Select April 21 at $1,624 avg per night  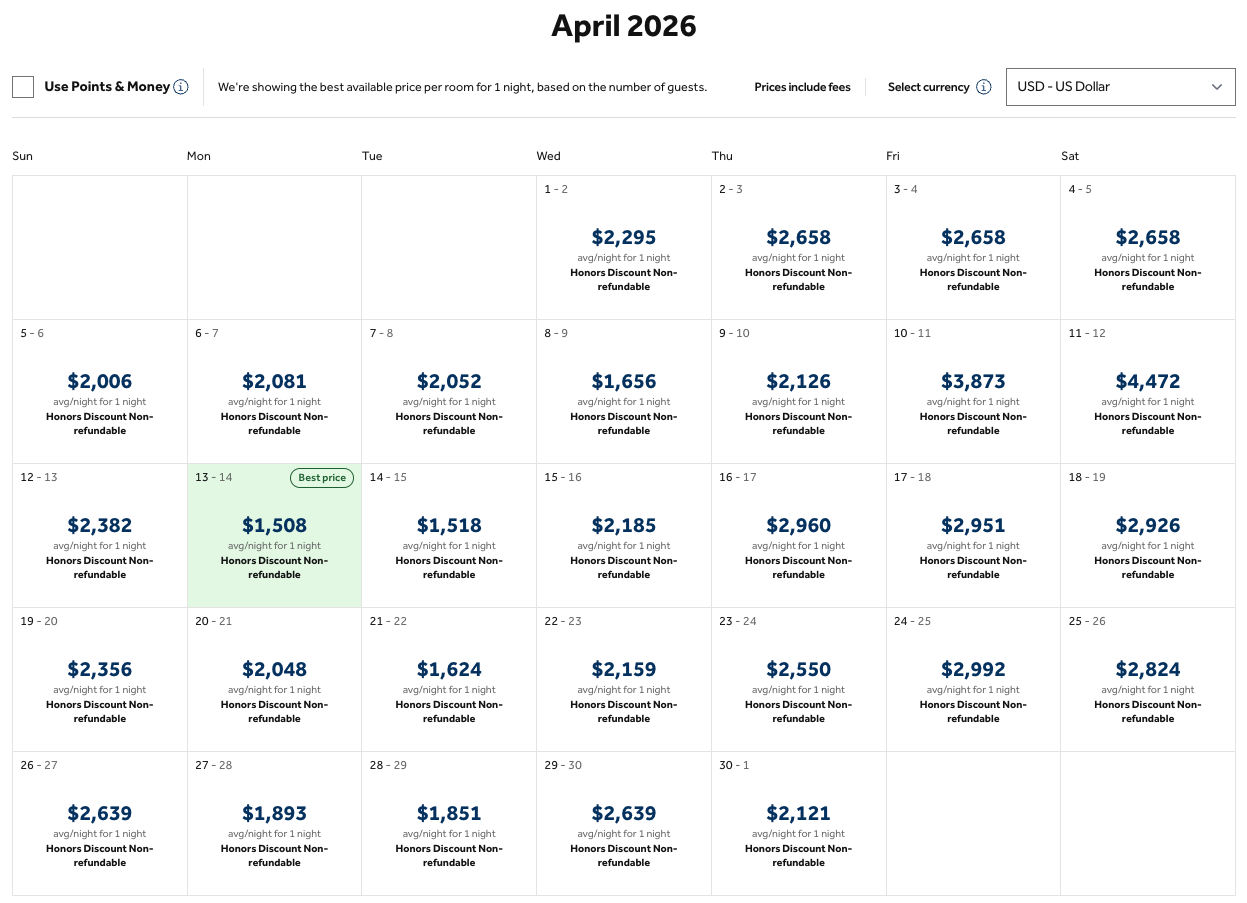click(x=448, y=678)
